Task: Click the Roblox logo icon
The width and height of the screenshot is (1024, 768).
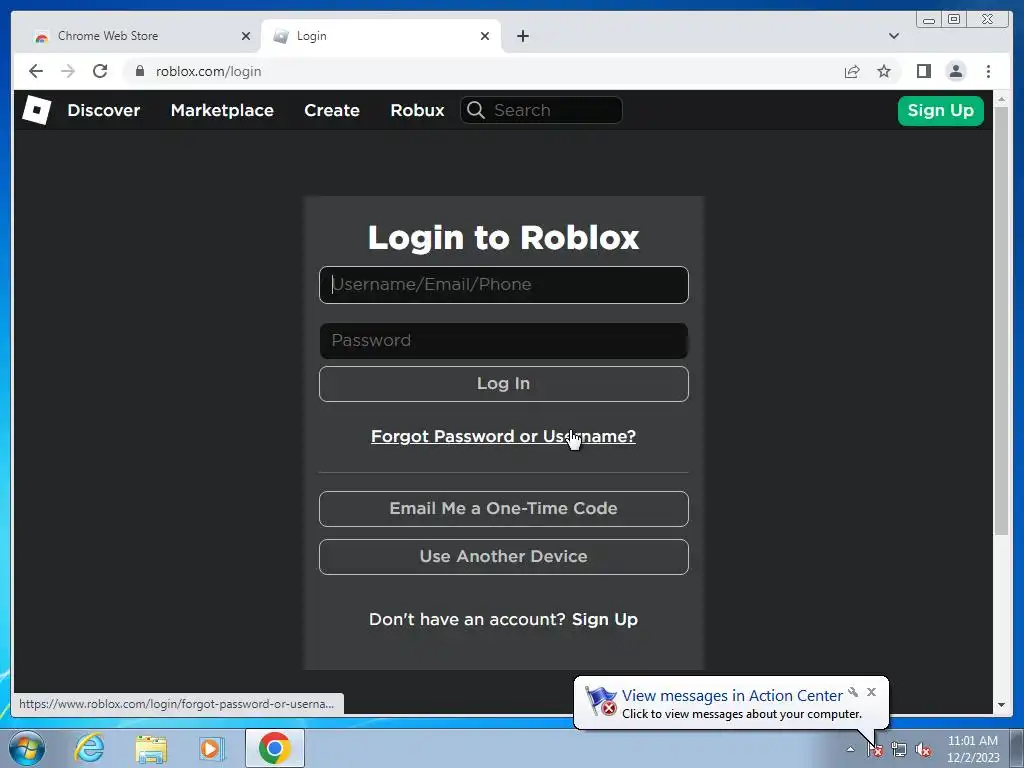Action: 37,110
